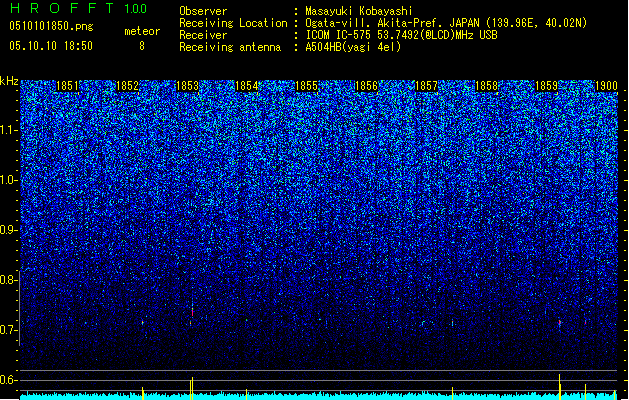The width and height of the screenshot is (629, 400).
Task: Click the 1852 time marker
Action: pos(127,86)
